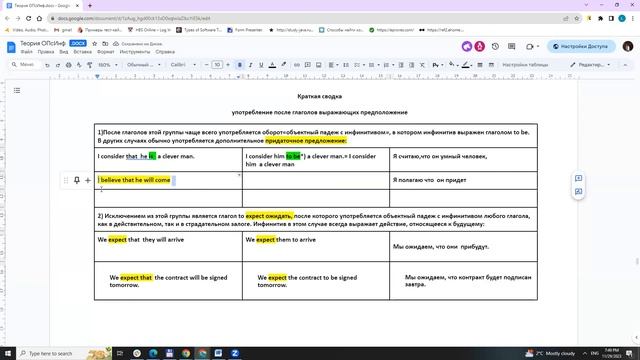Open the Инструменты menu

[x=135, y=52]
